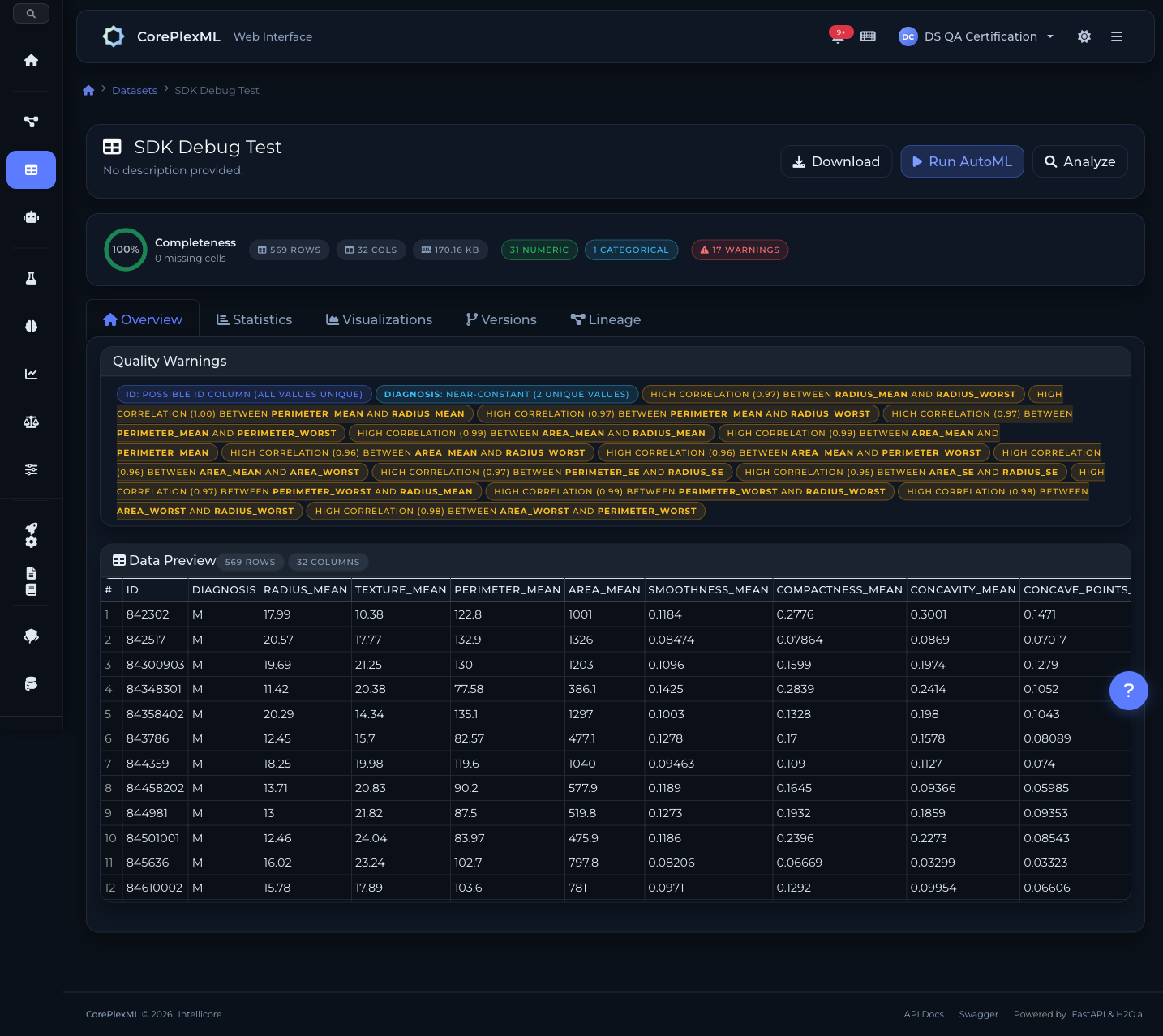Open the keyboard shortcuts icon in header
The image size is (1163, 1036).
coord(868,36)
